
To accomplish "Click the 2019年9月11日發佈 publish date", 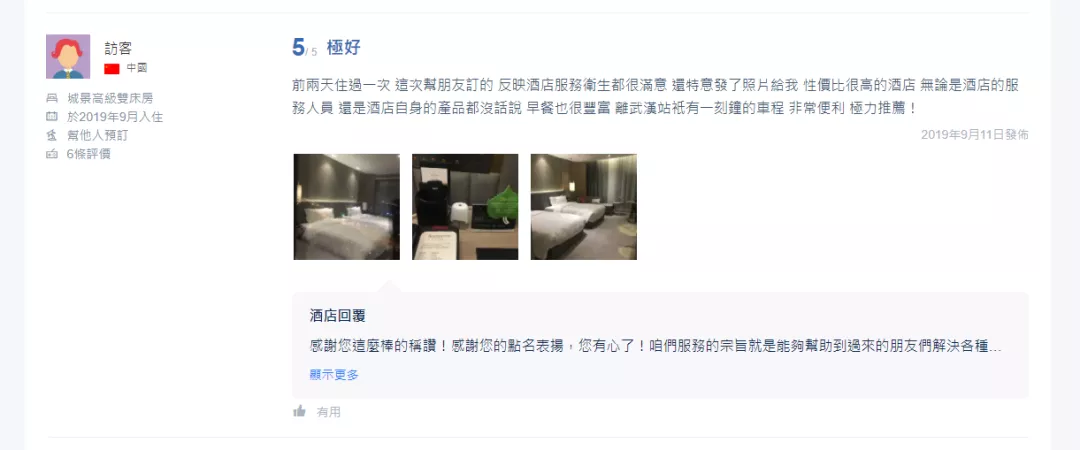I will pyautogui.click(x=975, y=135).
